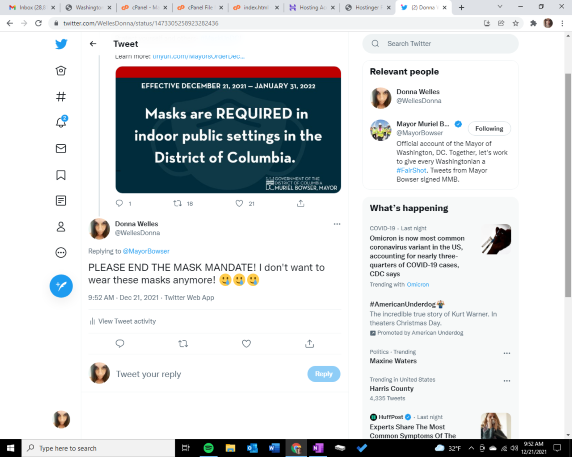Image resolution: width=572 pixels, height=457 pixels.
Task: Open more options for Maxine Waters trend
Action: point(507,353)
